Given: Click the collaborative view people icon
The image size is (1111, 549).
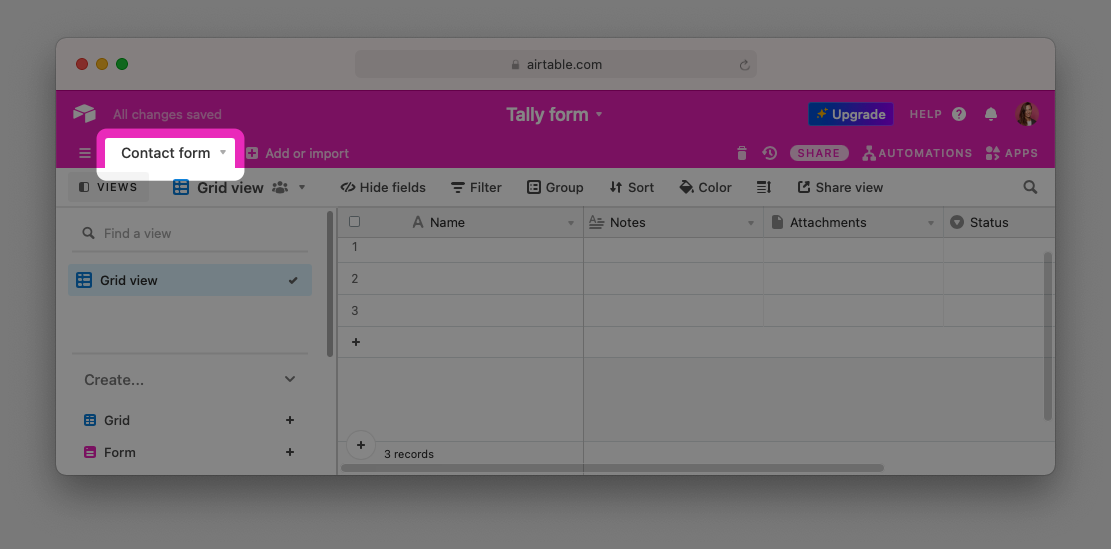Looking at the screenshot, I should click(x=281, y=188).
